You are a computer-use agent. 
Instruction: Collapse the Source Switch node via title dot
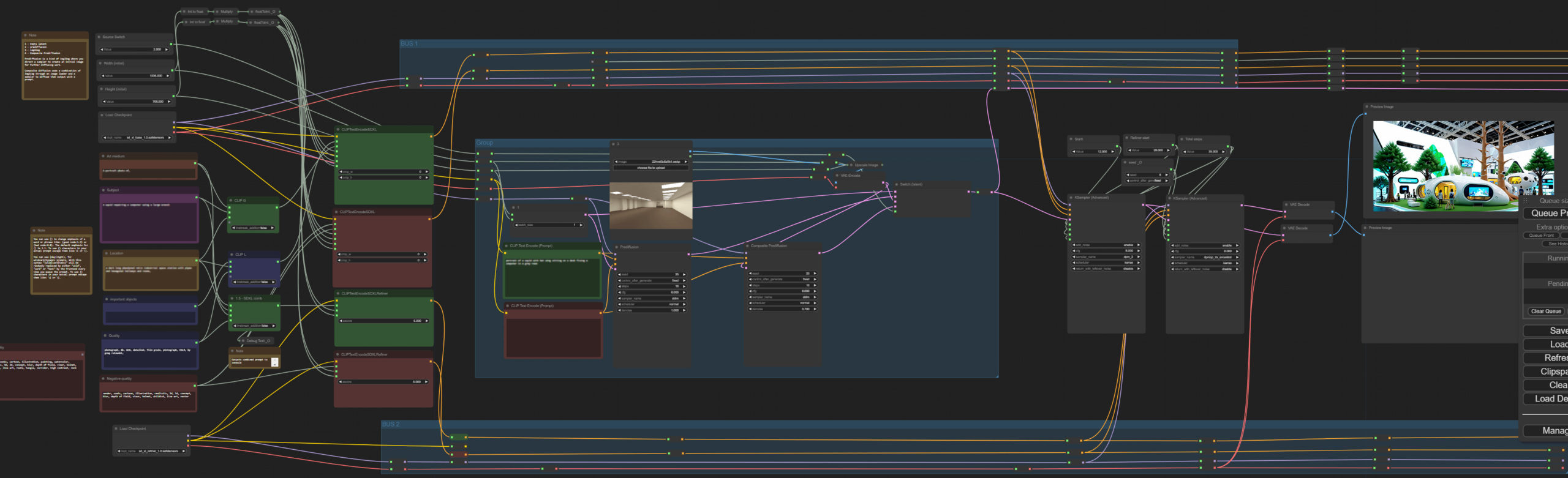99,37
